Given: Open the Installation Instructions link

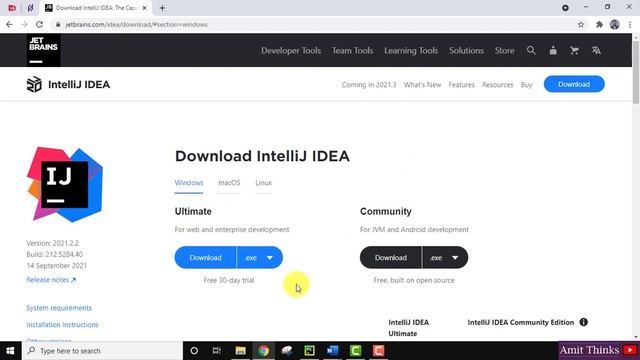Looking at the screenshot, I should pyautogui.click(x=62, y=324).
